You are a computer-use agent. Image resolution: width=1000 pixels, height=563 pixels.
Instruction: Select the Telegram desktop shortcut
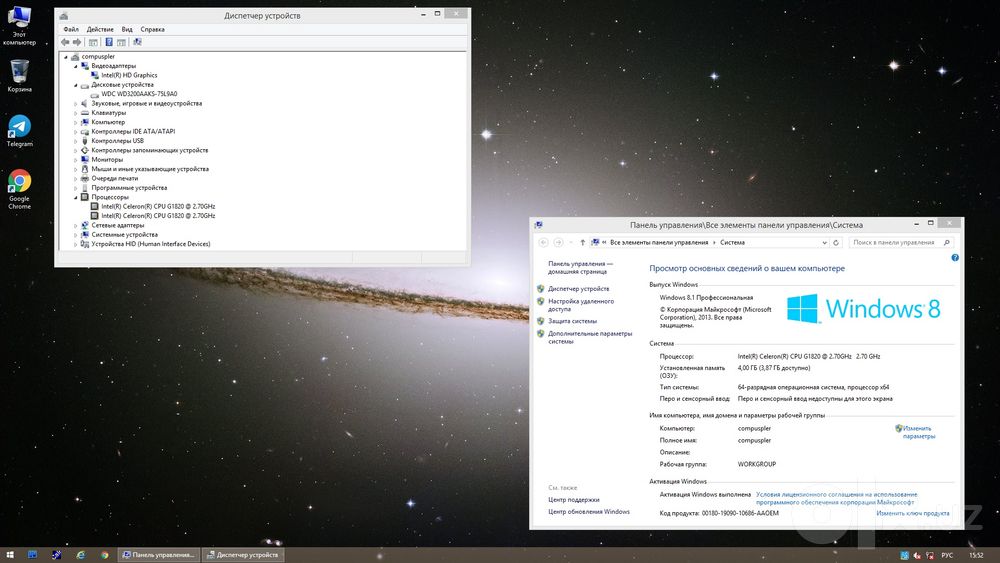(x=19, y=131)
